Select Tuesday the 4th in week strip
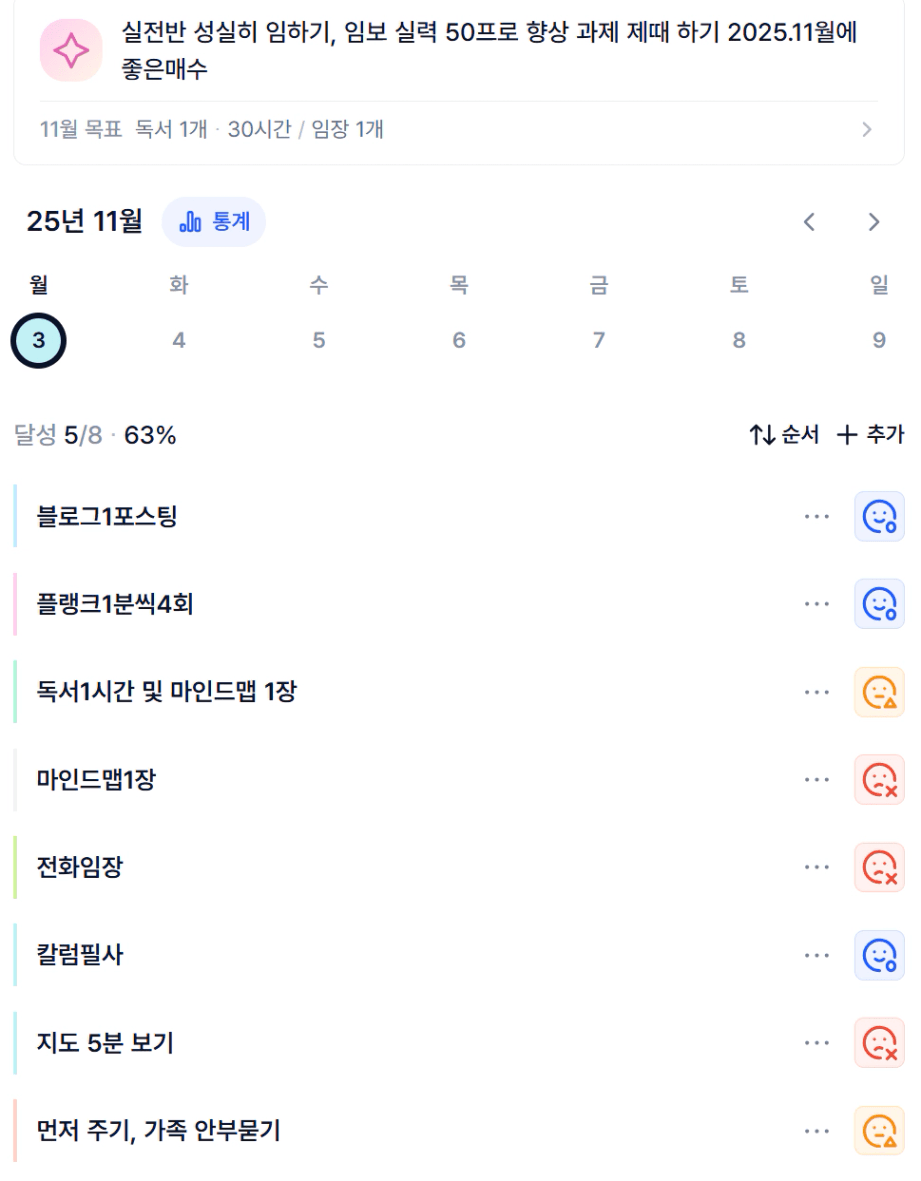This screenshot has width=921, height=1181. [179, 341]
